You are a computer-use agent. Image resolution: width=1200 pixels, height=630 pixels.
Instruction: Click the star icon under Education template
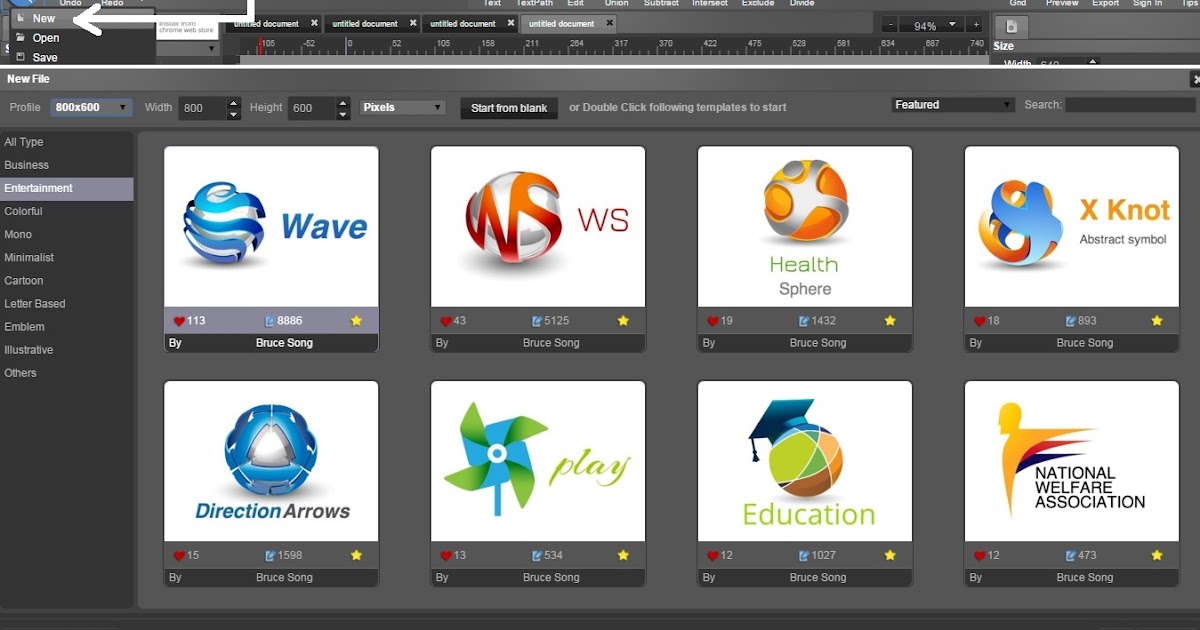point(890,555)
